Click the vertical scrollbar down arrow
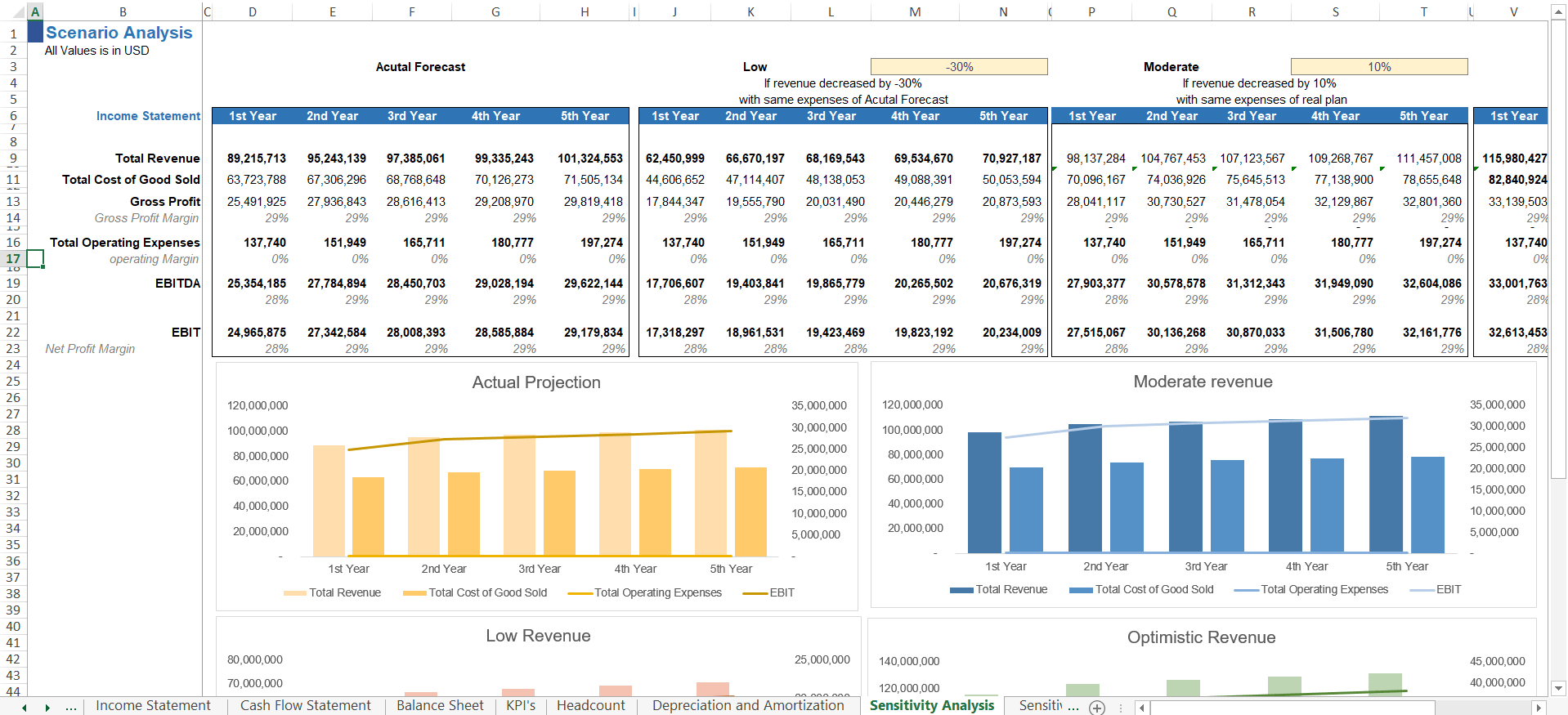This screenshot has height=715, width=1568. (1558, 688)
